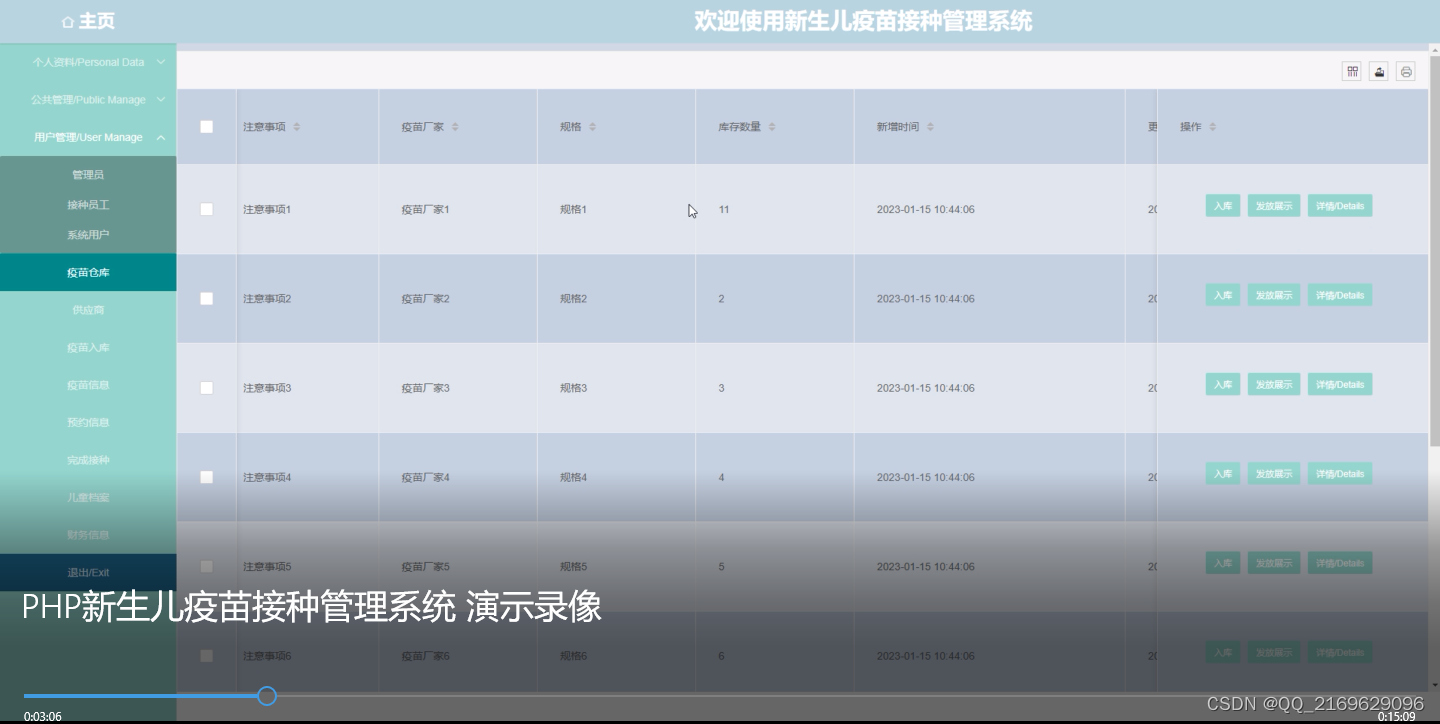Sort by 库存数量 column arrows
This screenshot has width=1440, height=724.
tap(772, 127)
